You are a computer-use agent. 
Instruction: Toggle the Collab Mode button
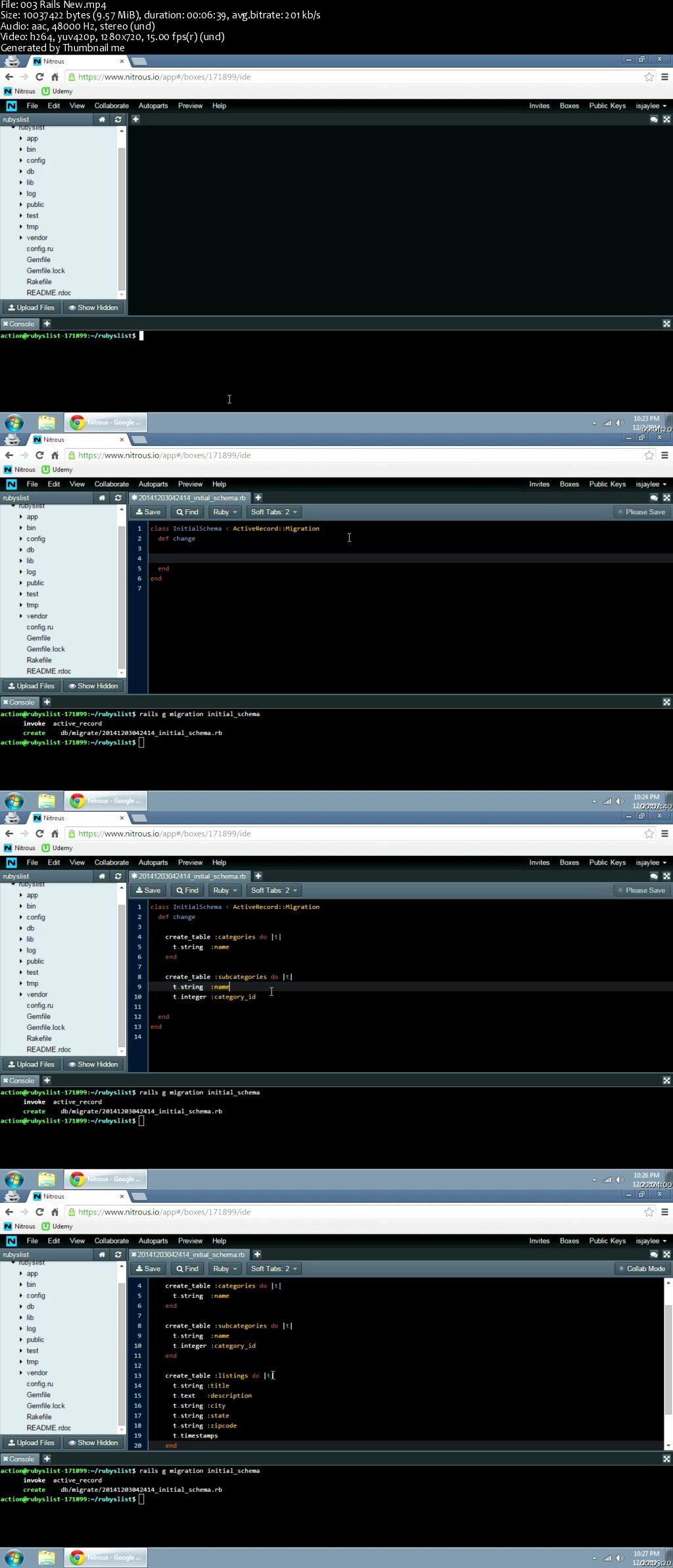641,1269
